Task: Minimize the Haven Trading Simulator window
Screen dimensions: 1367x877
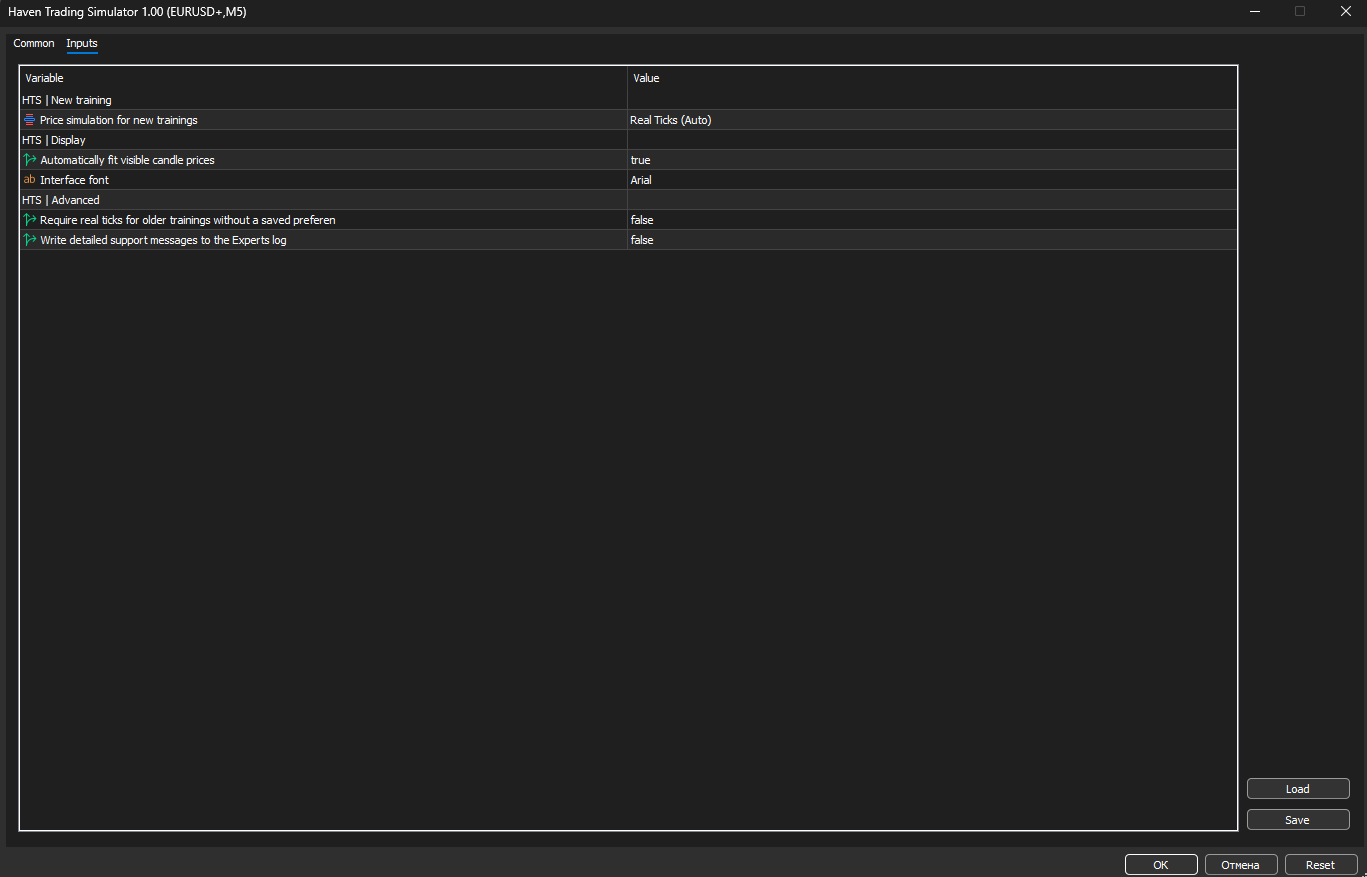Action: [x=1255, y=11]
